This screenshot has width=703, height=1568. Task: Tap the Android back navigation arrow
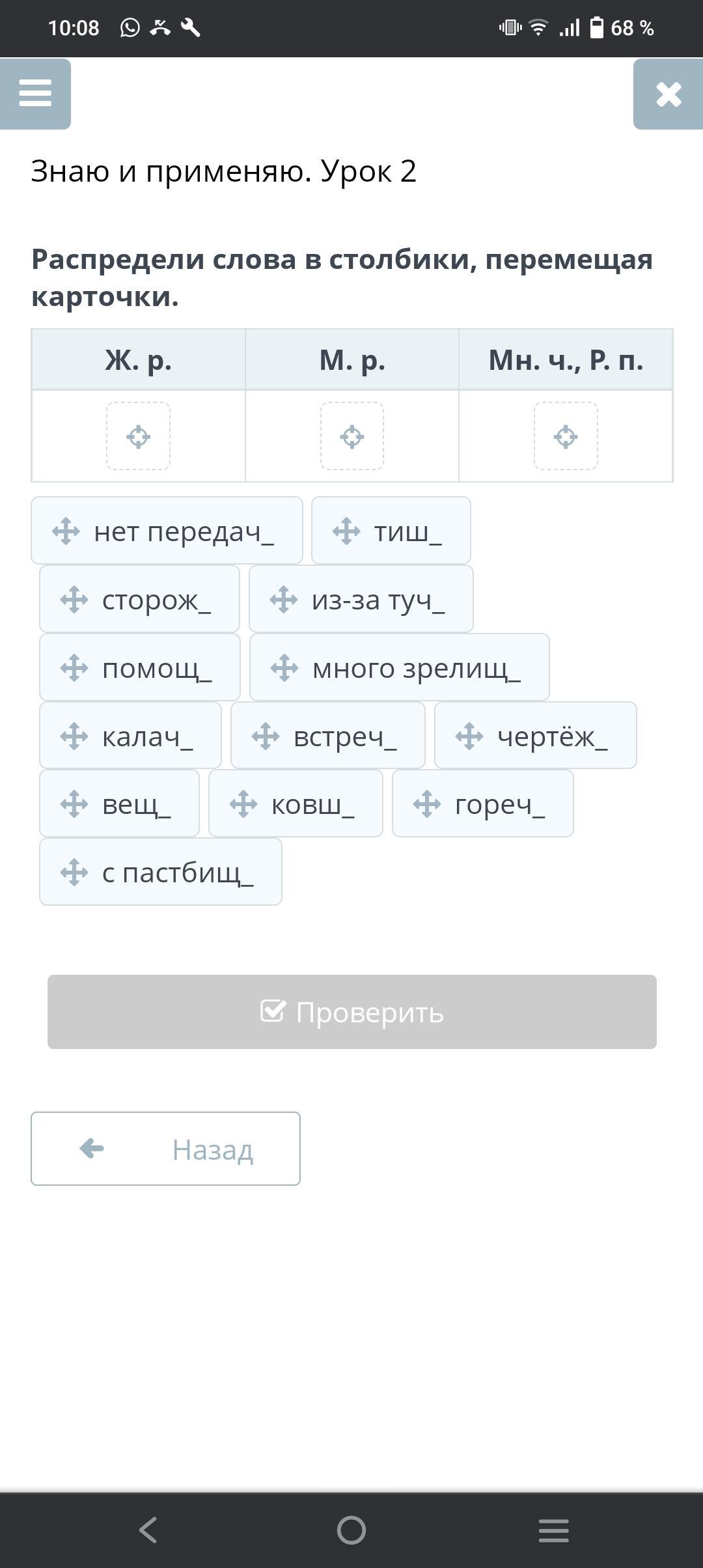tap(148, 1530)
